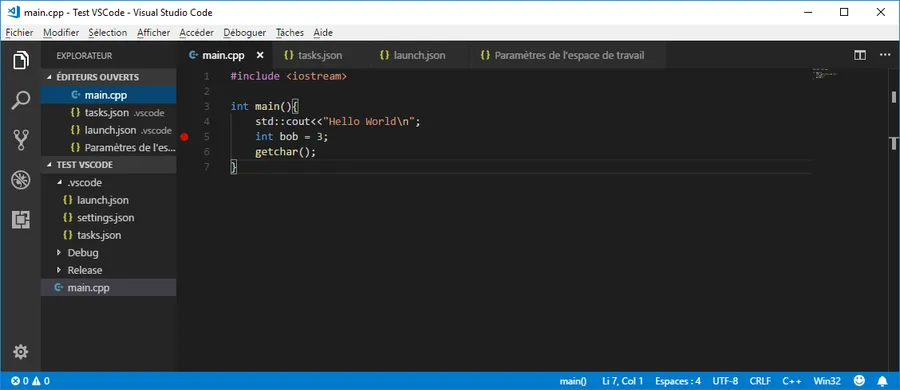Change file encoding UTF-8
Screen dimensions: 900x390
726,381
